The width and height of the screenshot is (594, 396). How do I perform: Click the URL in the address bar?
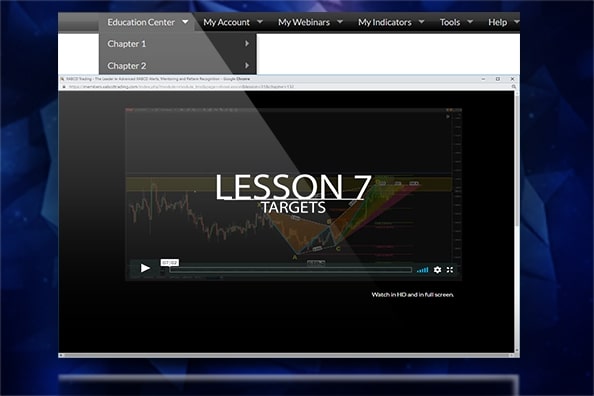tap(181, 87)
